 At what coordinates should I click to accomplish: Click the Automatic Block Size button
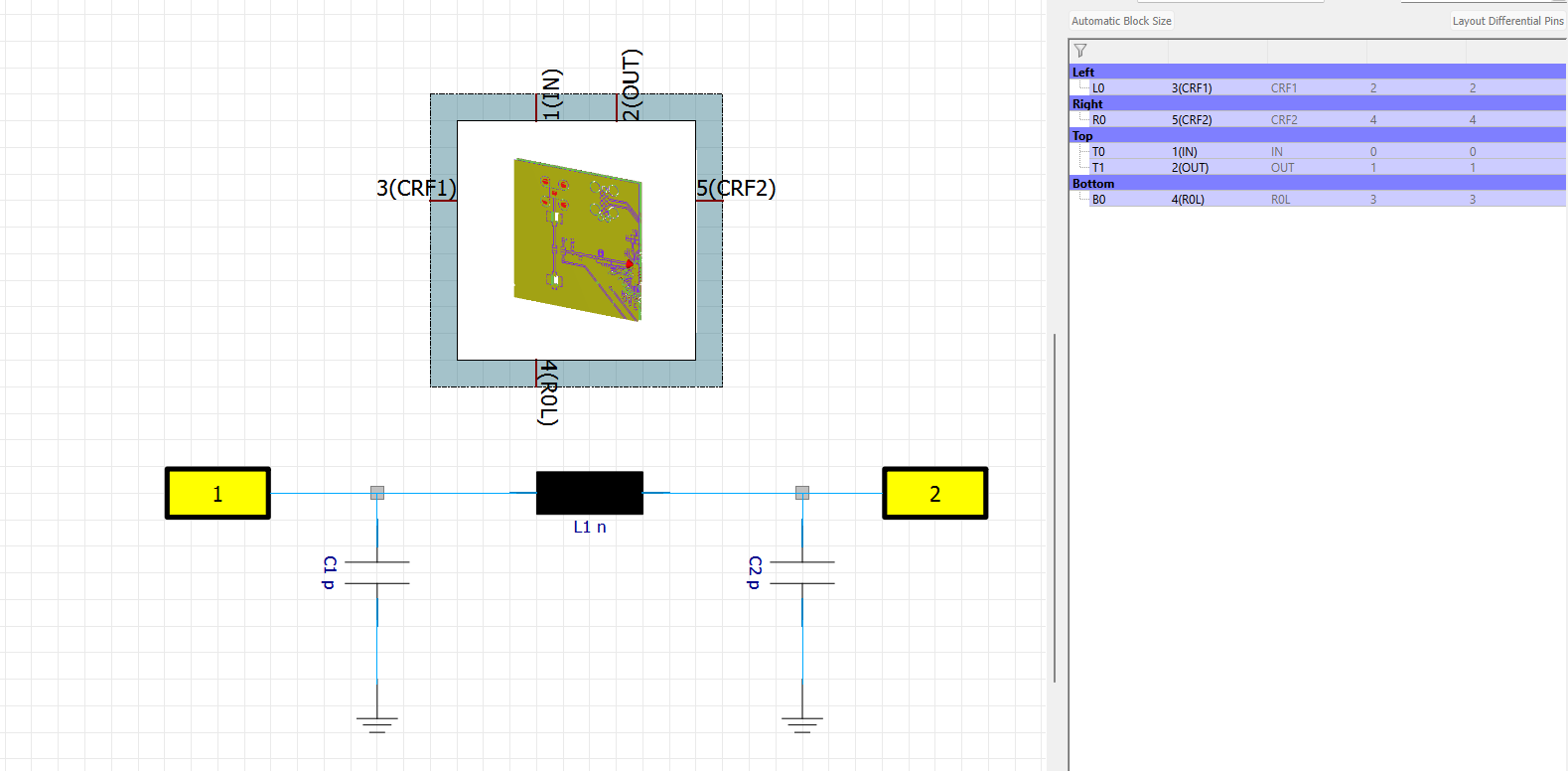click(x=1121, y=21)
